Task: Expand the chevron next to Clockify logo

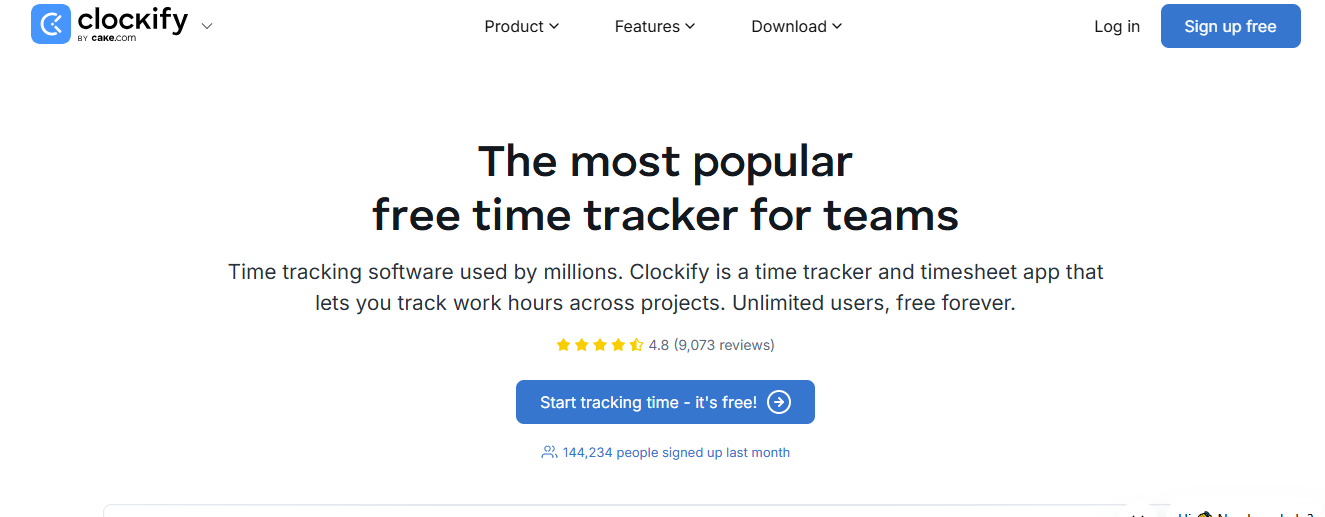Action: tap(207, 26)
